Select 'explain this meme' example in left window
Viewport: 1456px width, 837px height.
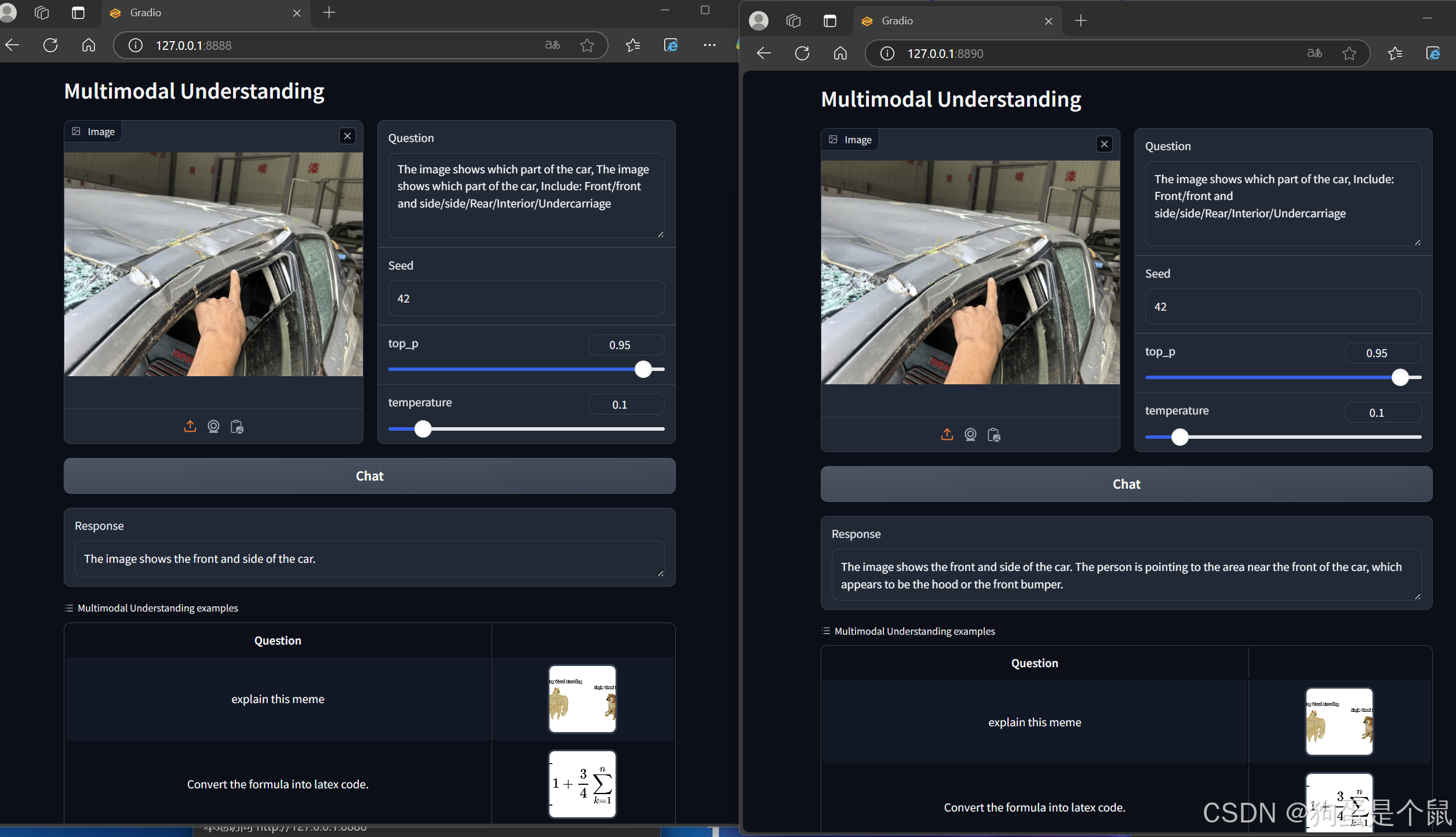click(278, 699)
